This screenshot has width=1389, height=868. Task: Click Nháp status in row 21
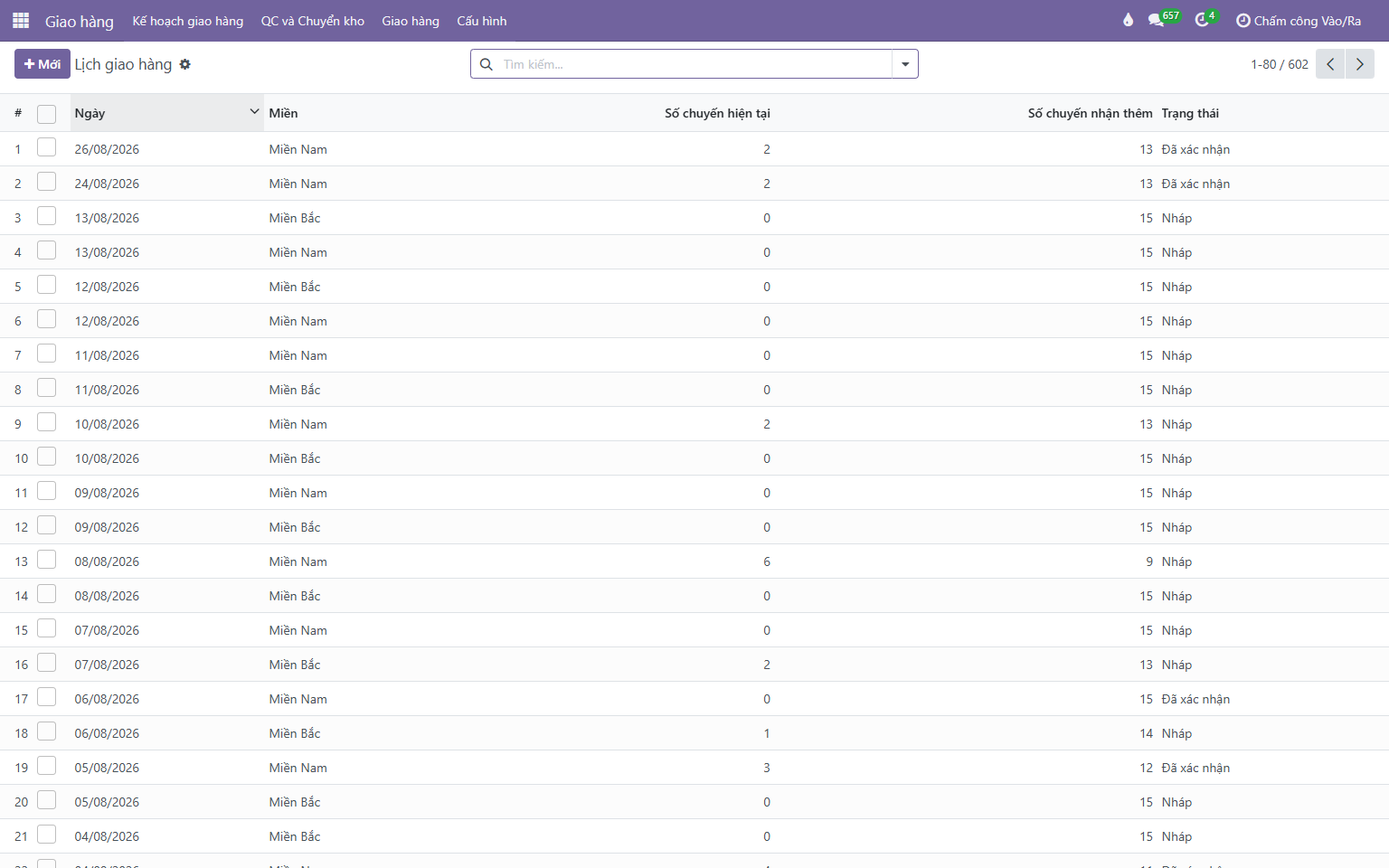coord(1176,836)
